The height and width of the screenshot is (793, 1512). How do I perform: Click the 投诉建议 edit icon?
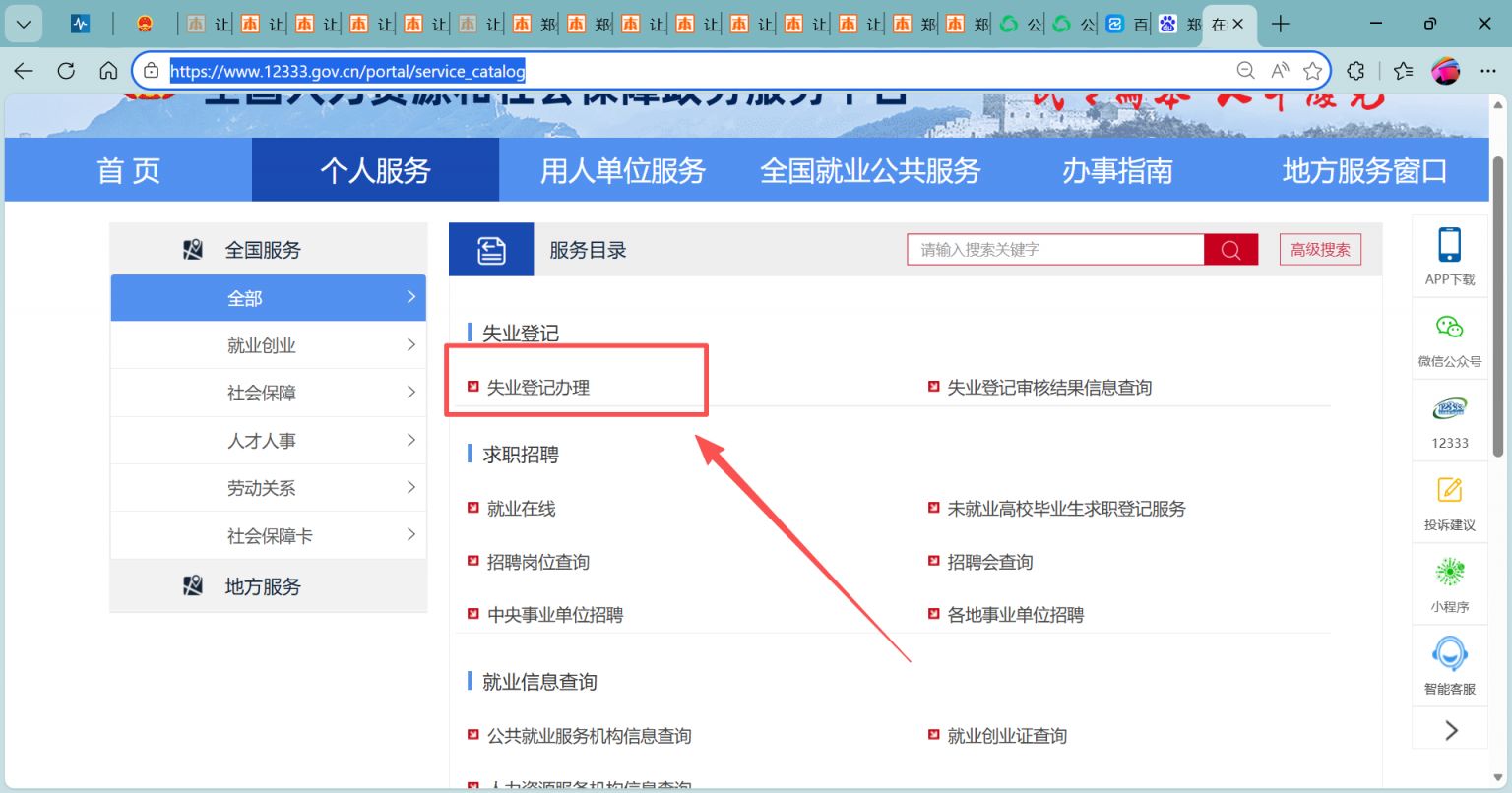pyautogui.click(x=1449, y=490)
